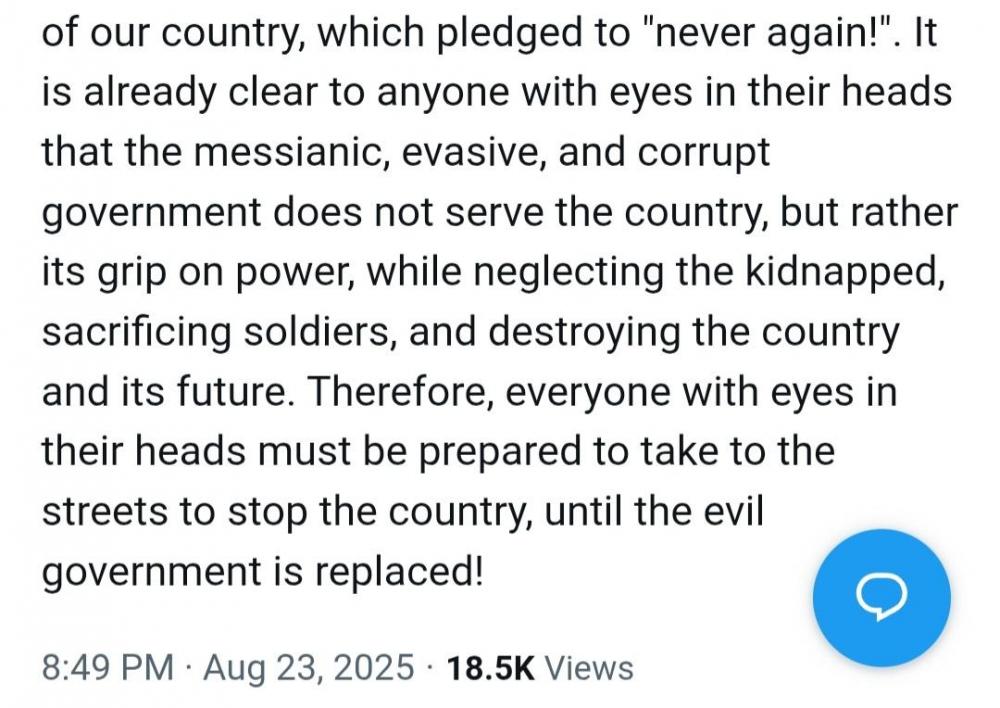Click the bold 18.5K number
This screenshot has width=1000, height=708.
click(x=490, y=668)
